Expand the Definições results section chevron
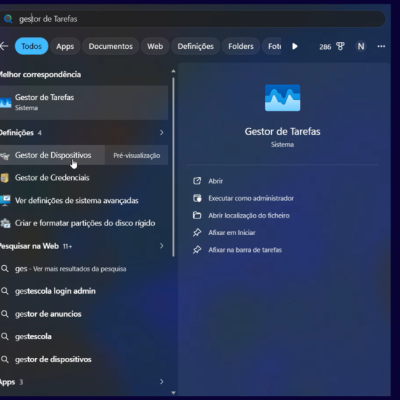Viewport: 400px width, 400px height. pyautogui.click(x=162, y=133)
